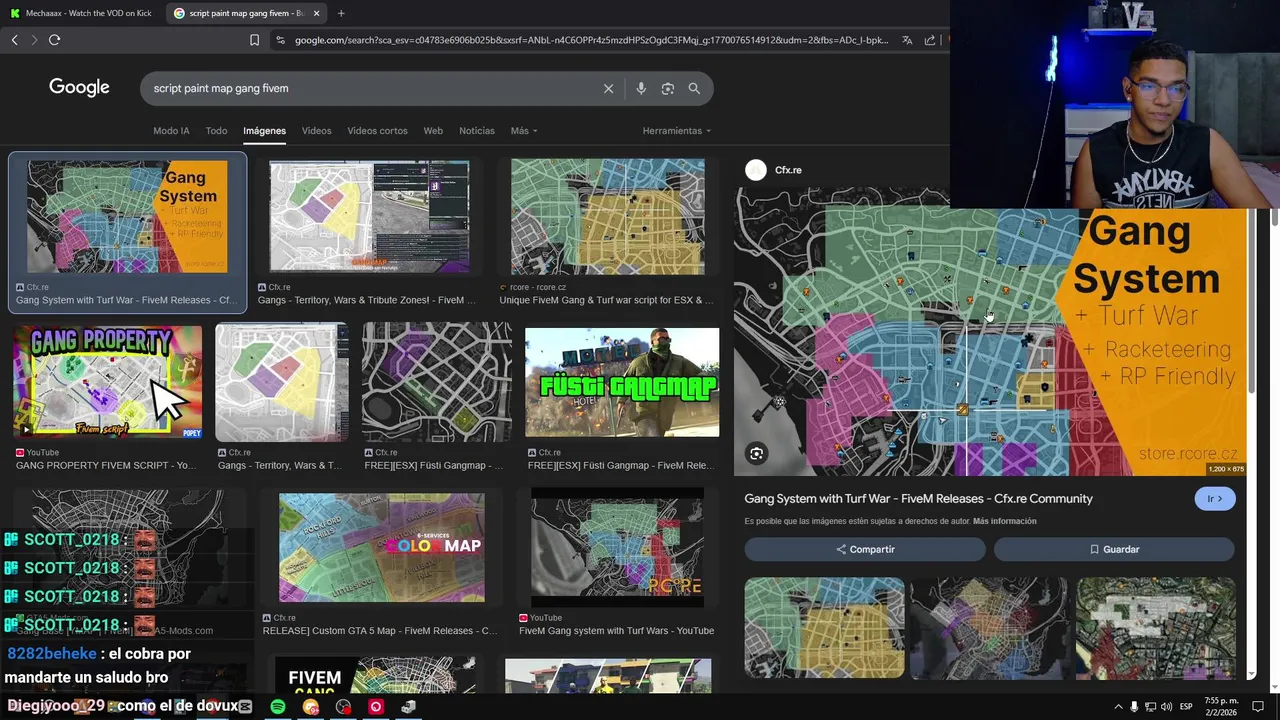Open 'FREE][ESX] Füsti Gangmap' purple-green map result
This screenshot has height=720, width=1280.
(x=437, y=382)
